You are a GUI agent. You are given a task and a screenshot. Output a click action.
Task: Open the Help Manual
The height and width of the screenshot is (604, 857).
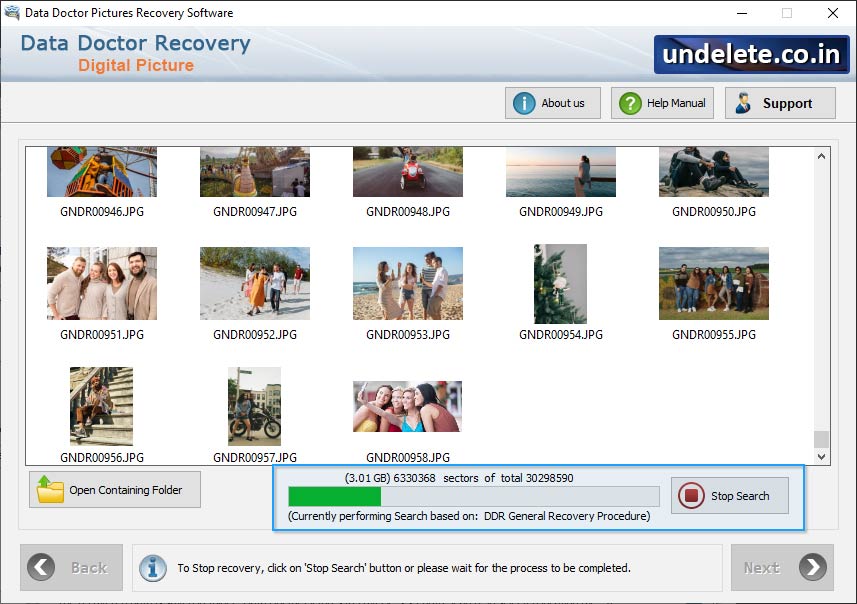point(662,102)
